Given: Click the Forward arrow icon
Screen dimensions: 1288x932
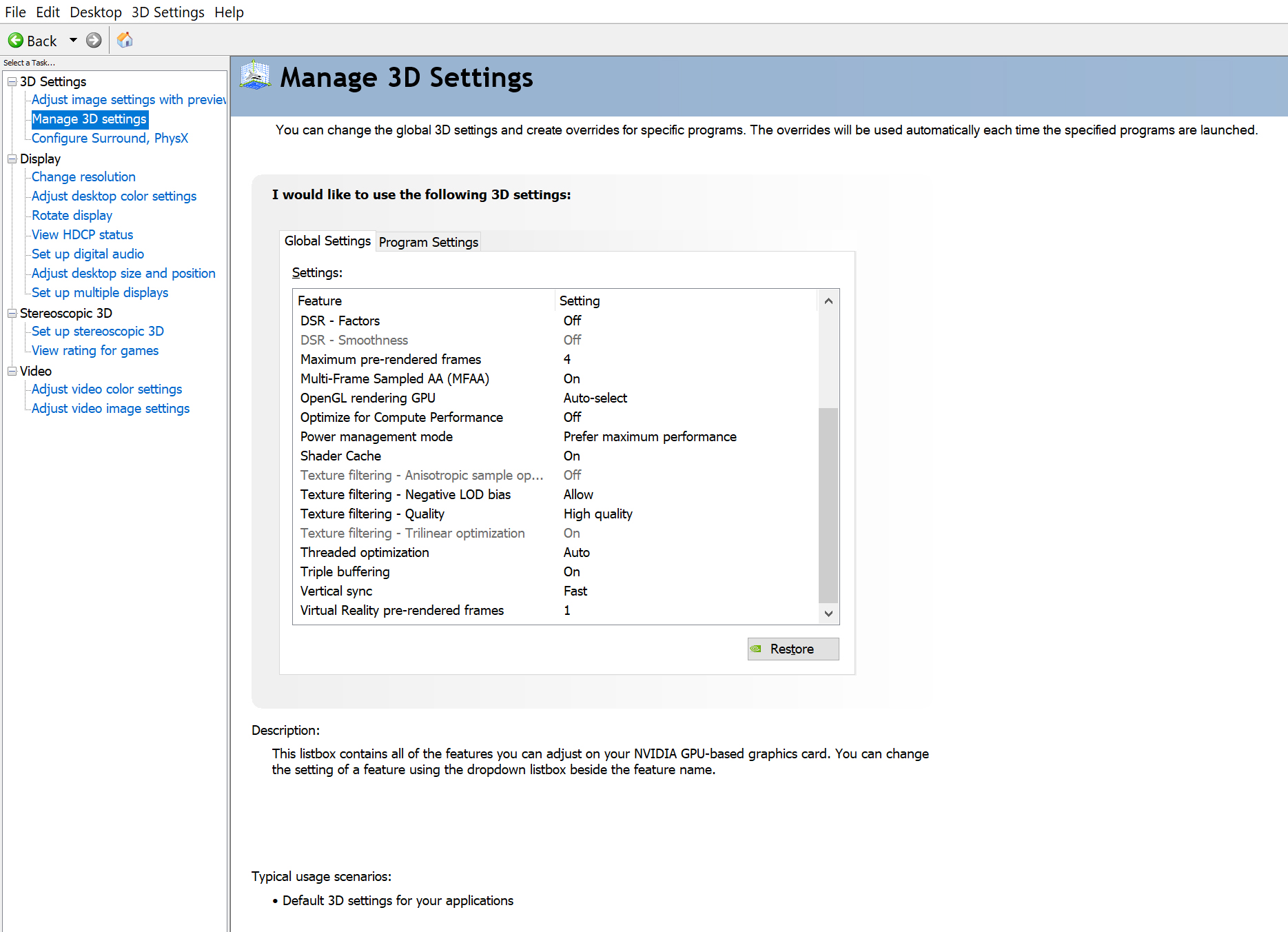Looking at the screenshot, I should point(94,41).
